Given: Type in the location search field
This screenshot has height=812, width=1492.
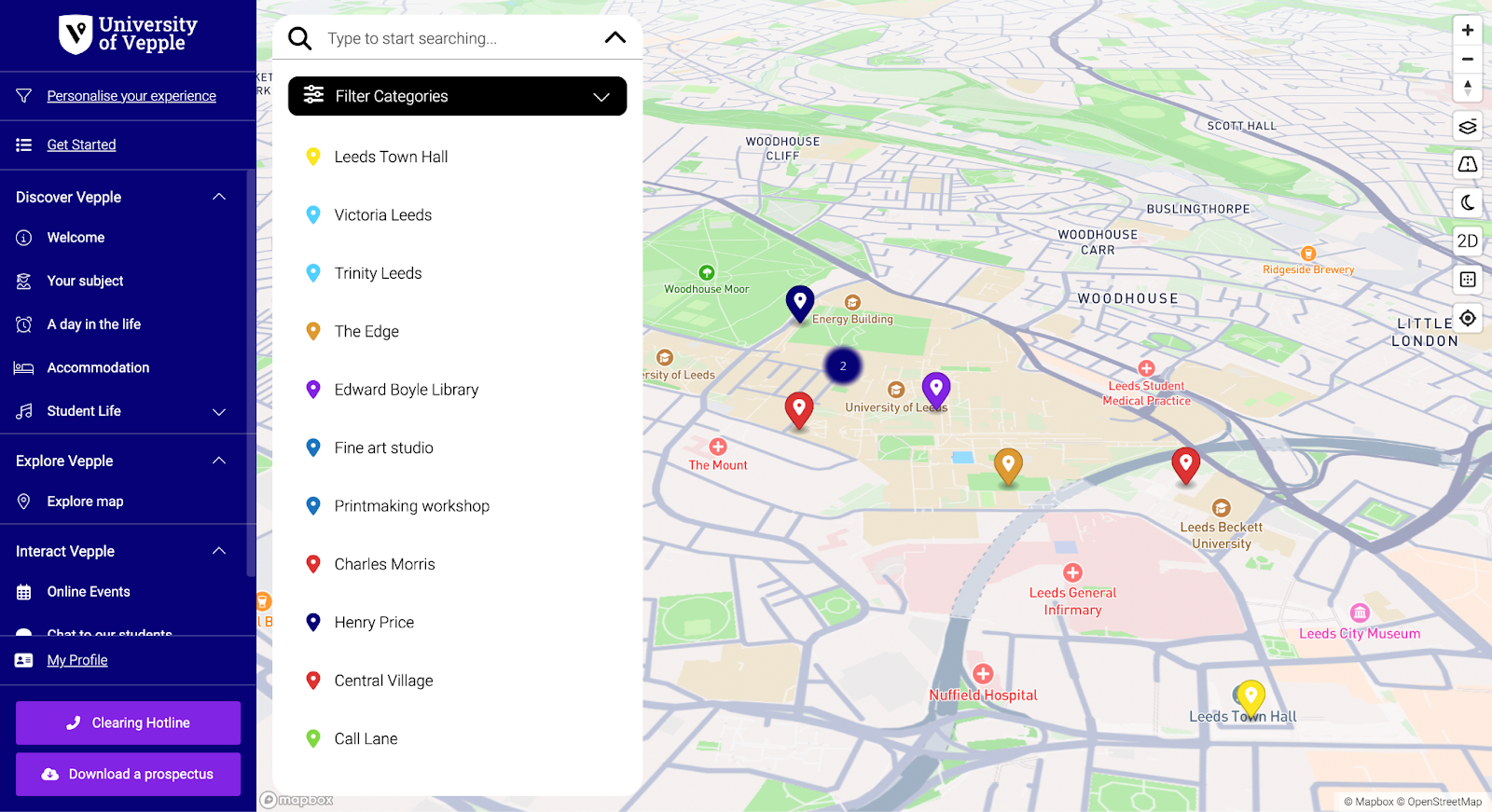Looking at the screenshot, I should tap(457, 38).
